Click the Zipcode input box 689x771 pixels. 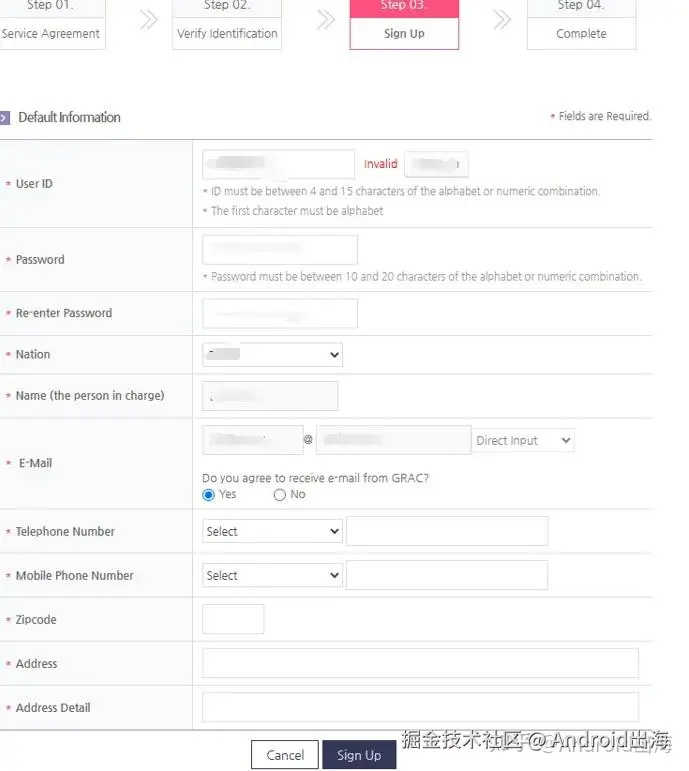(233, 619)
